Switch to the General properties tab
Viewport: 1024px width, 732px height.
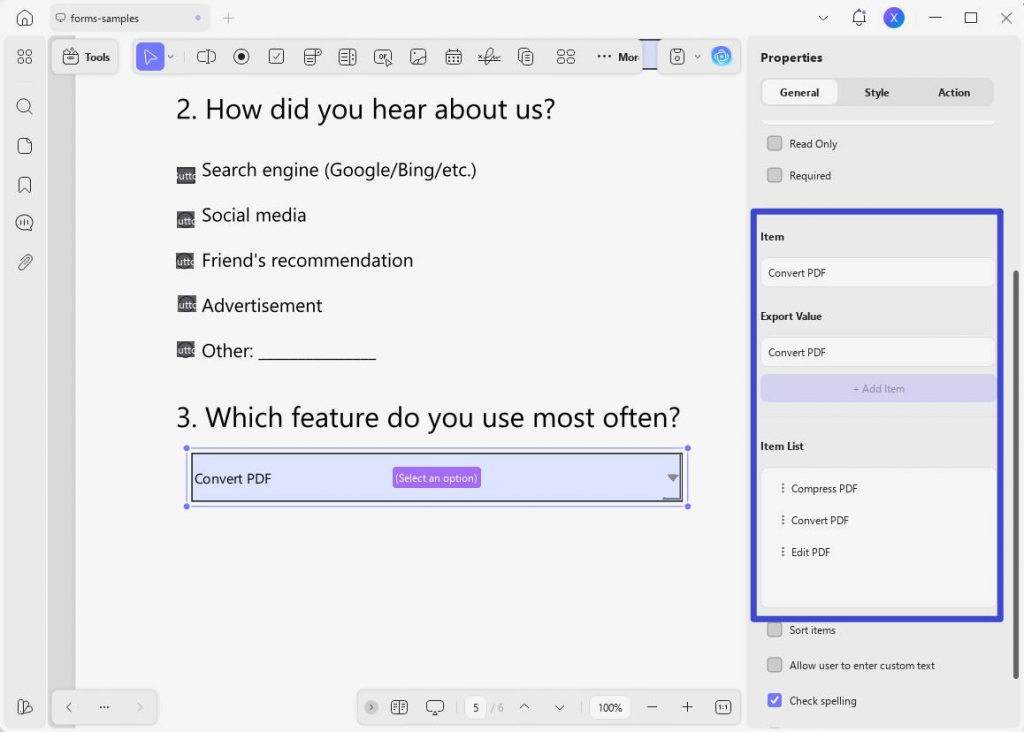(799, 92)
